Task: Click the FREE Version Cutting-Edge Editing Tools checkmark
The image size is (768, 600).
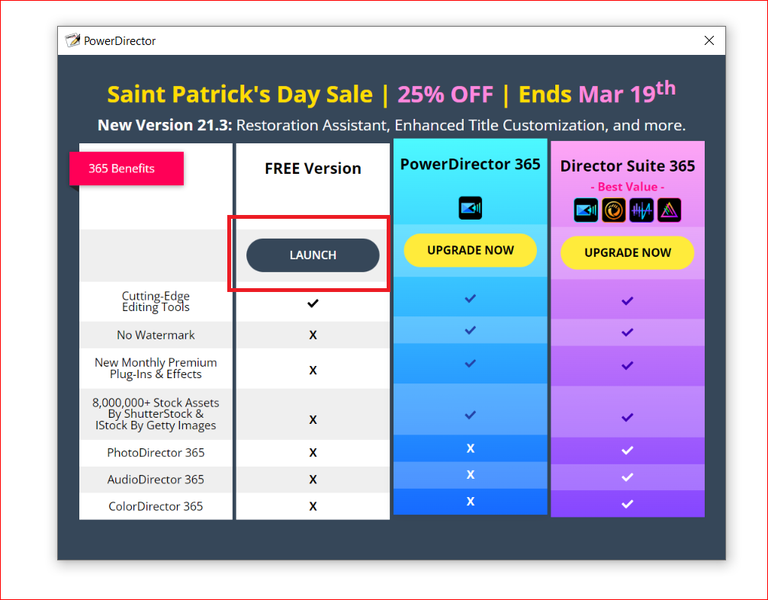Action: (x=313, y=302)
